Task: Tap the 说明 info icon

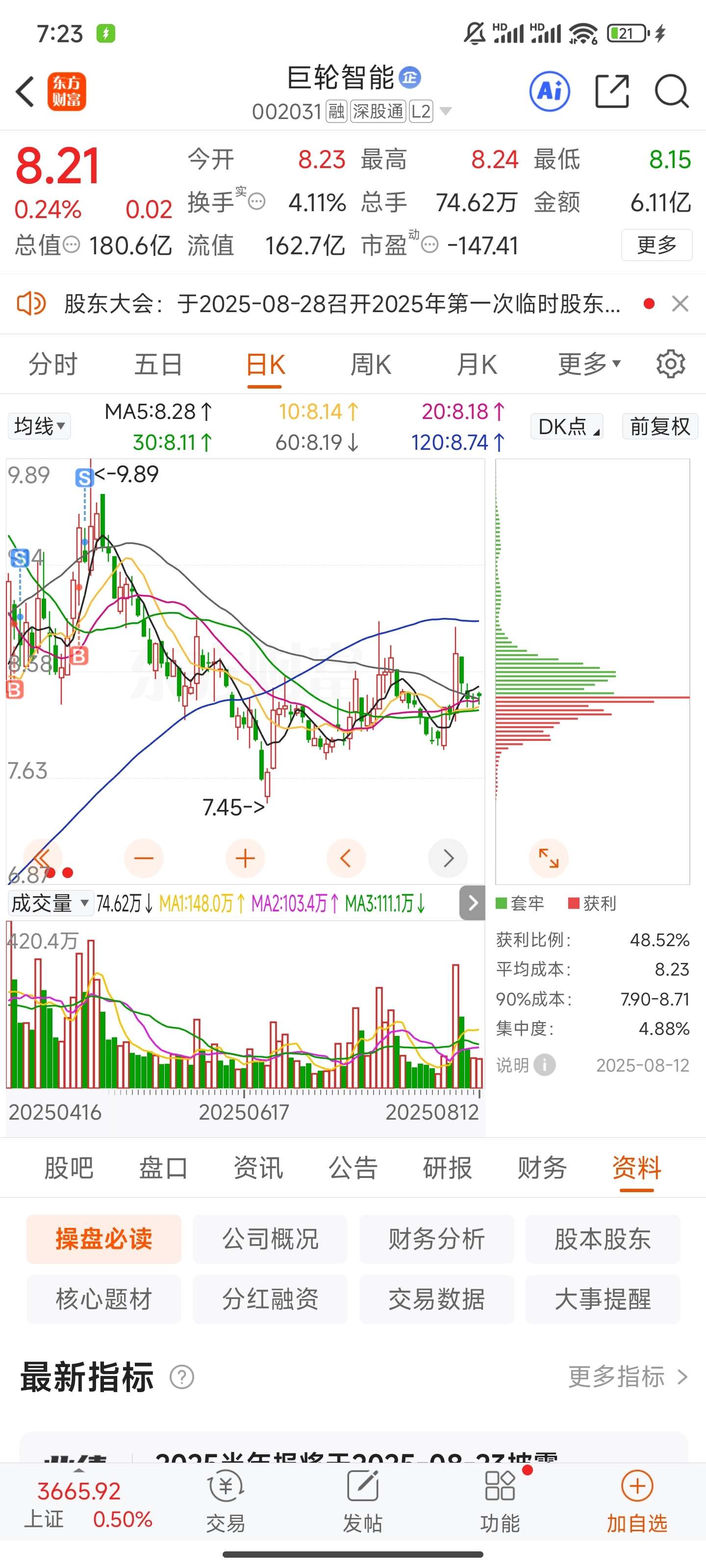Action: point(545,1065)
